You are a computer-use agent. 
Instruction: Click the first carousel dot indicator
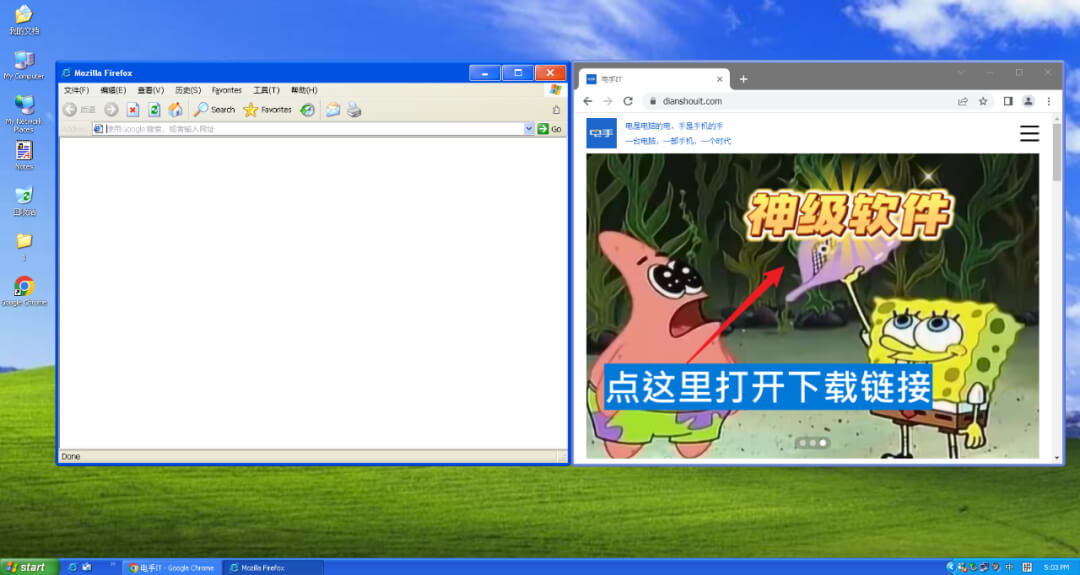pos(803,443)
